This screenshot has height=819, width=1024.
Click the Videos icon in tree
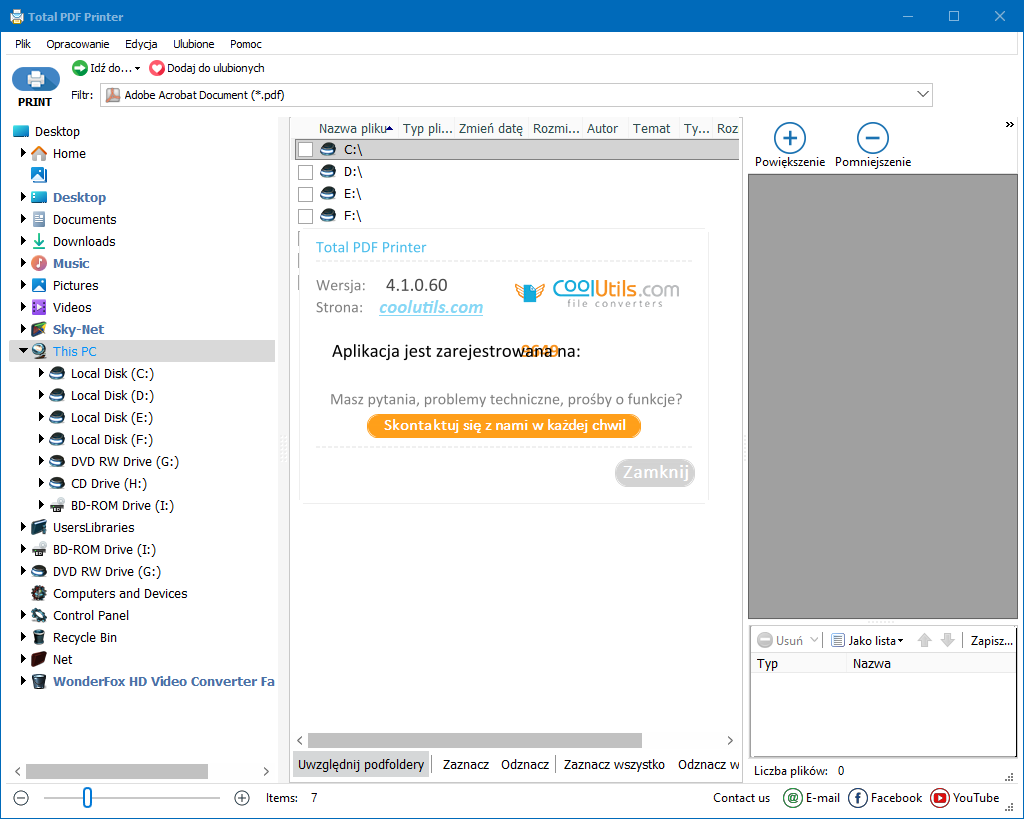point(39,307)
